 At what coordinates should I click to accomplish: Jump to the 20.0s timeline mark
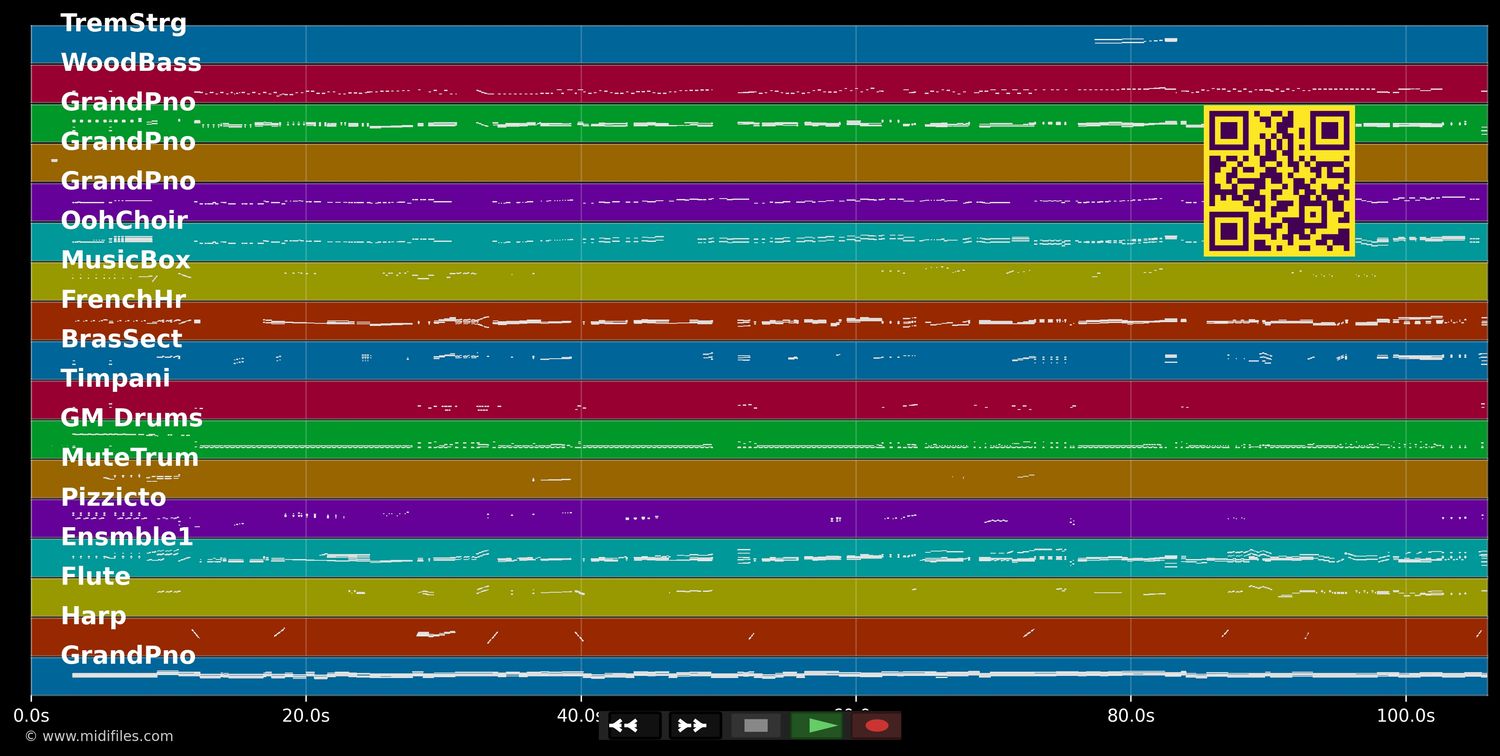coord(306,715)
